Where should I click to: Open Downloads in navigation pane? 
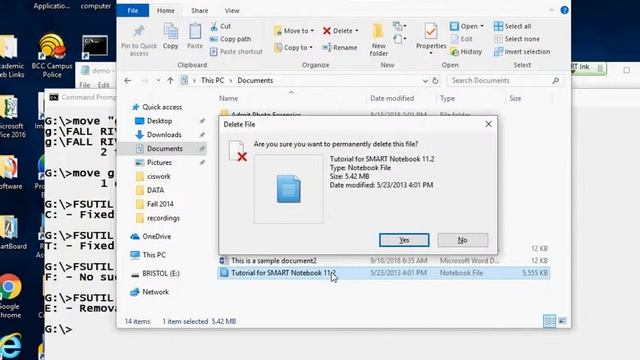(x=164, y=135)
